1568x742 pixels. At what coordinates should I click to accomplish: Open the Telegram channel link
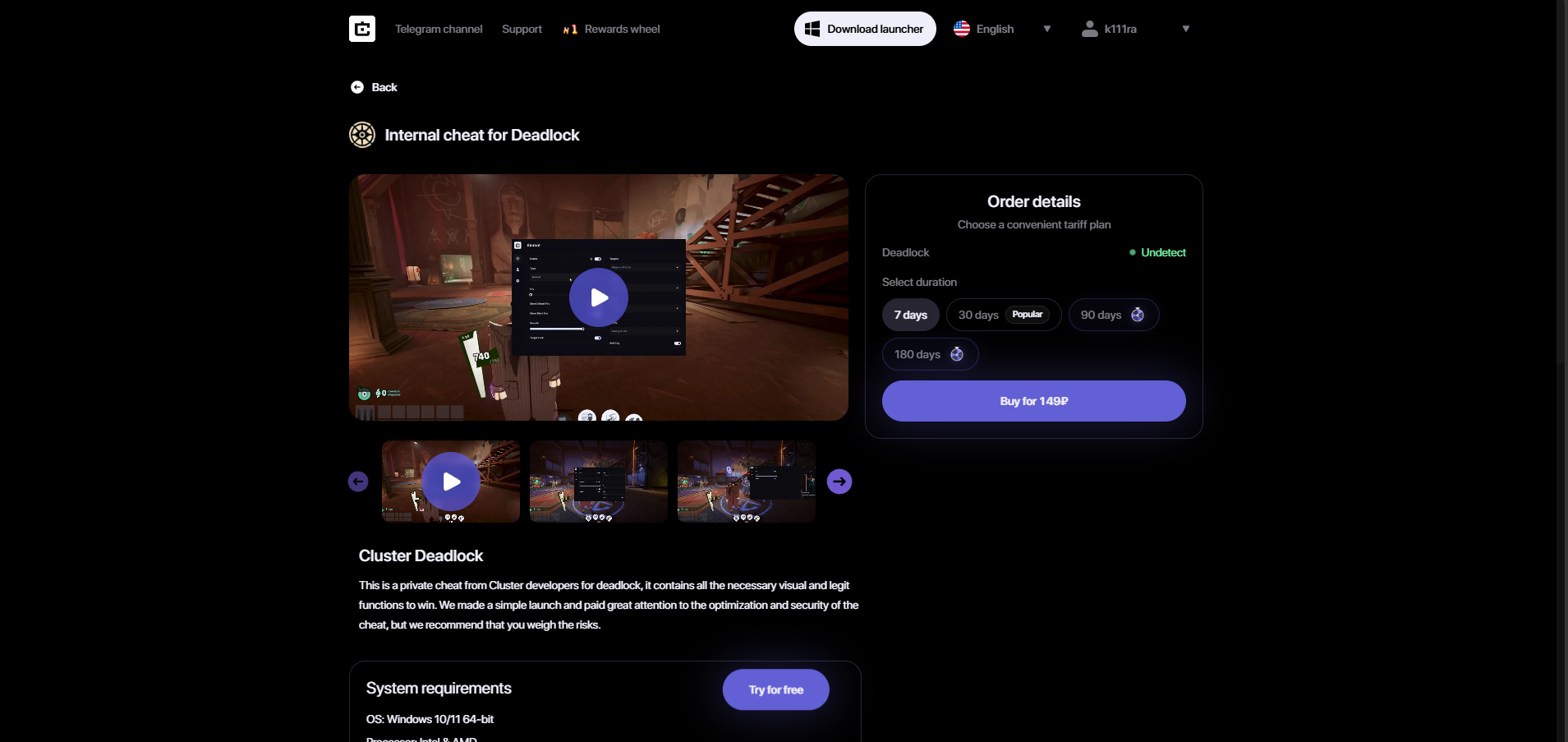(x=439, y=29)
